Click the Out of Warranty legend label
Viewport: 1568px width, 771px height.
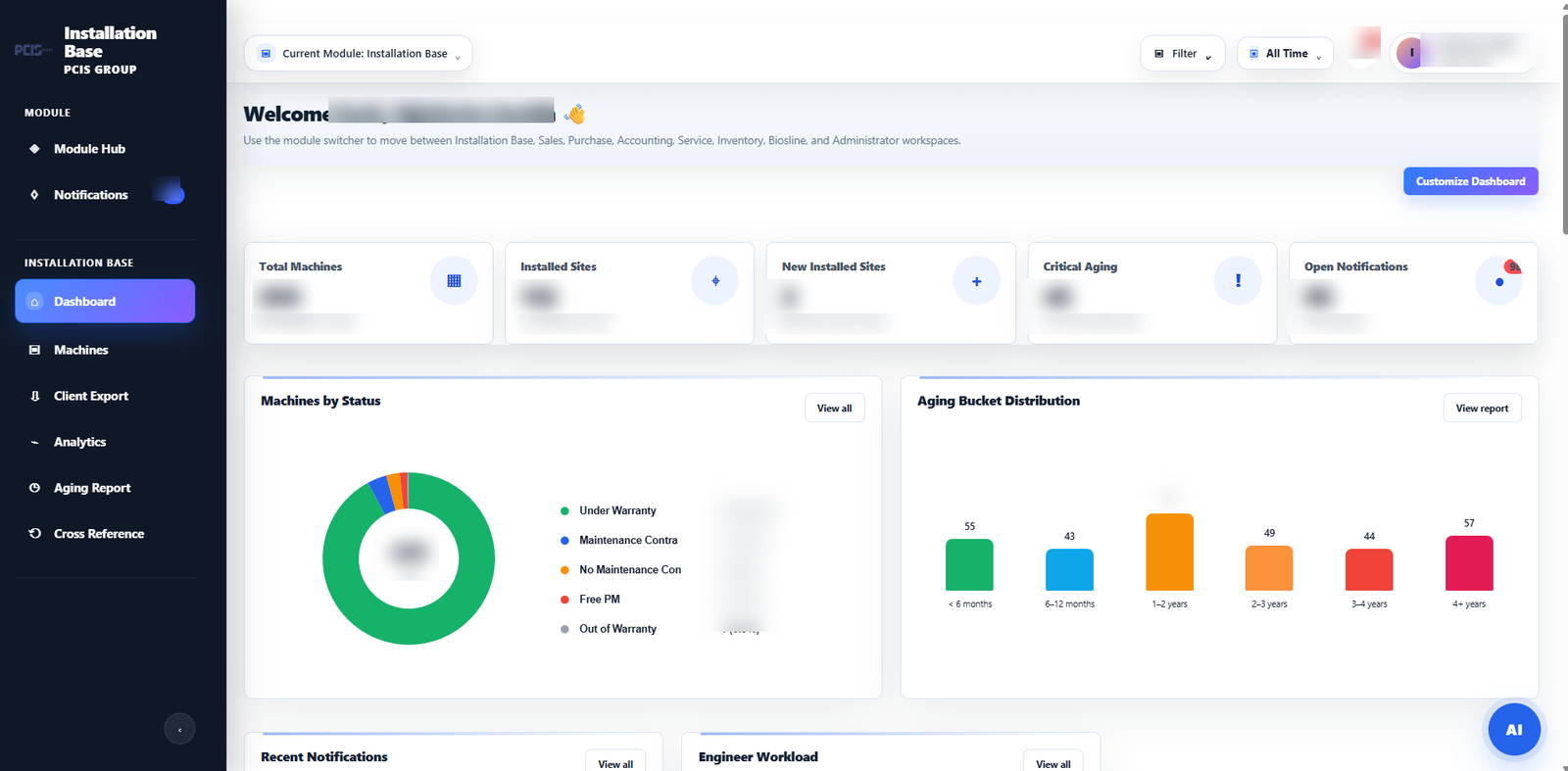coord(617,629)
